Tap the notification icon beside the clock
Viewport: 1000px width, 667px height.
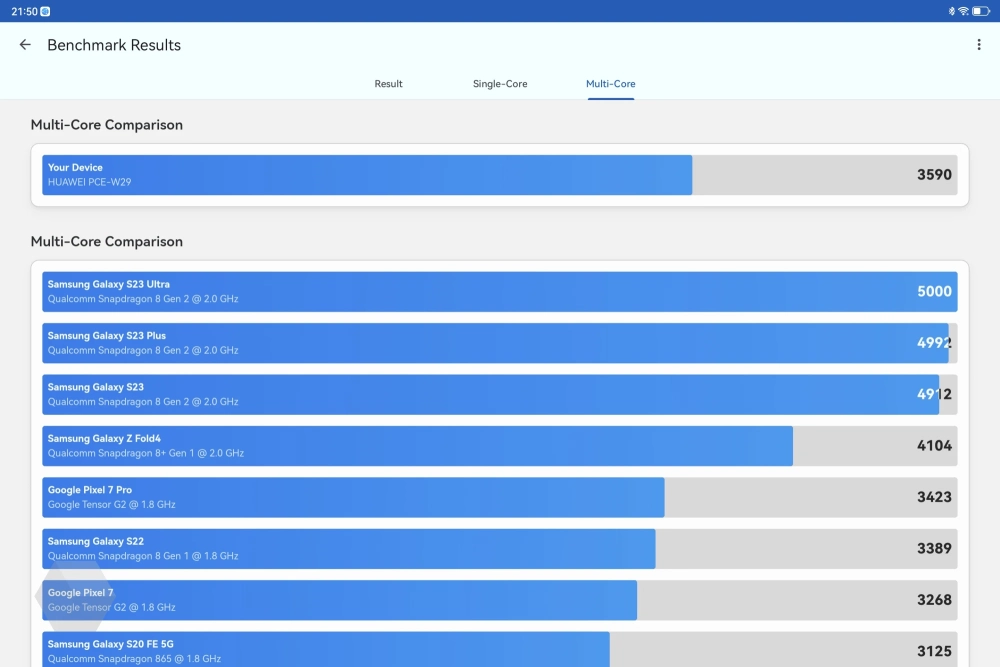tap(45, 11)
